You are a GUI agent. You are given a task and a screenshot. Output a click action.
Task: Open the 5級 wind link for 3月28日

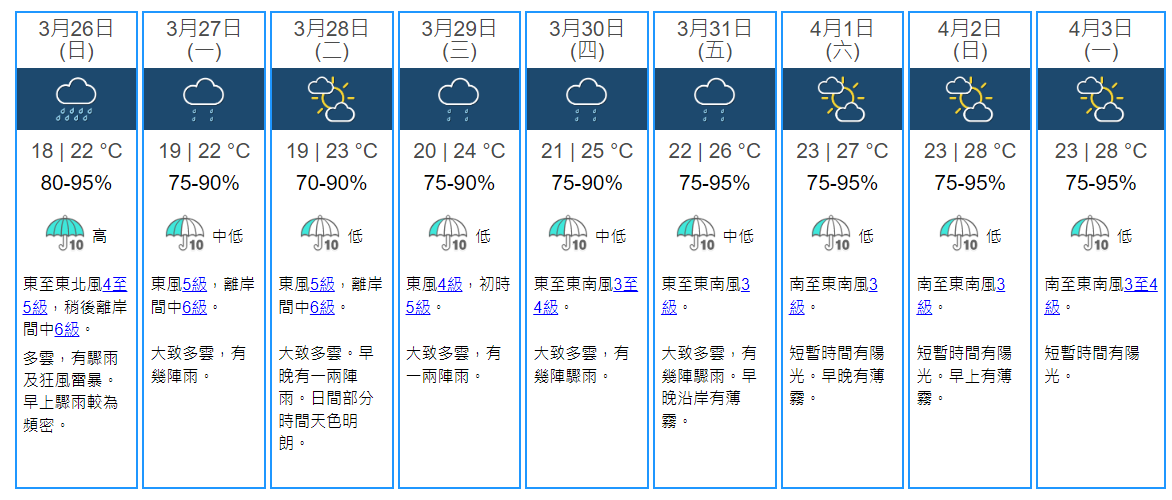[x=322, y=285]
